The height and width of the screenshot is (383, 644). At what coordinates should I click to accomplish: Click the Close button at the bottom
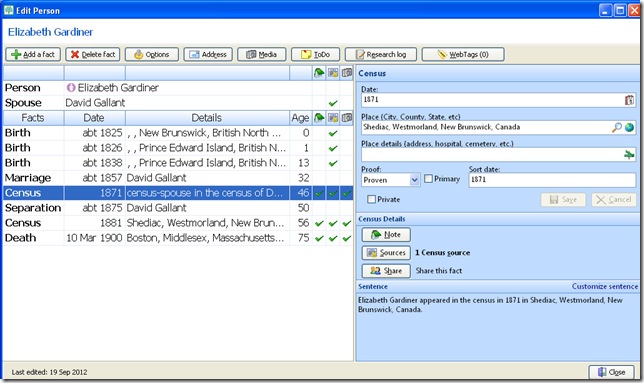pyautogui.click(x=612, y=372)
